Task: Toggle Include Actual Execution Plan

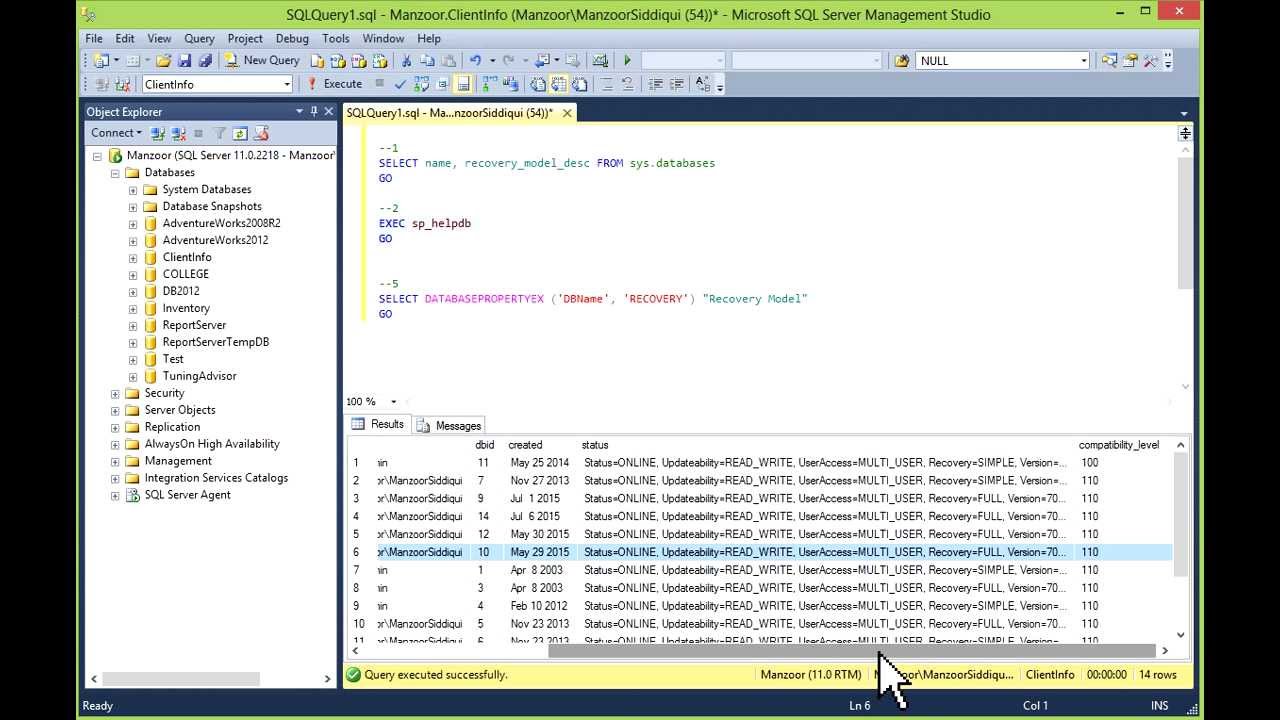Action: pos(490,84)
